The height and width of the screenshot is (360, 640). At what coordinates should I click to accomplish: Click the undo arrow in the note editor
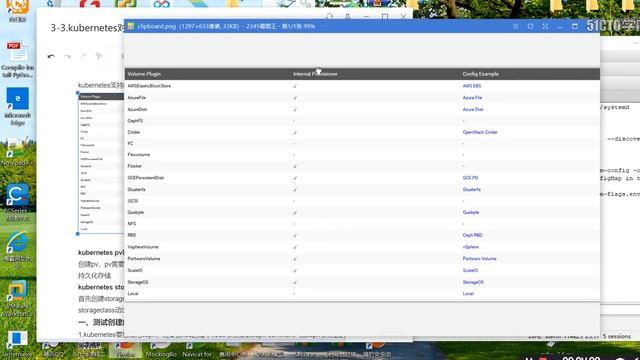51,56
